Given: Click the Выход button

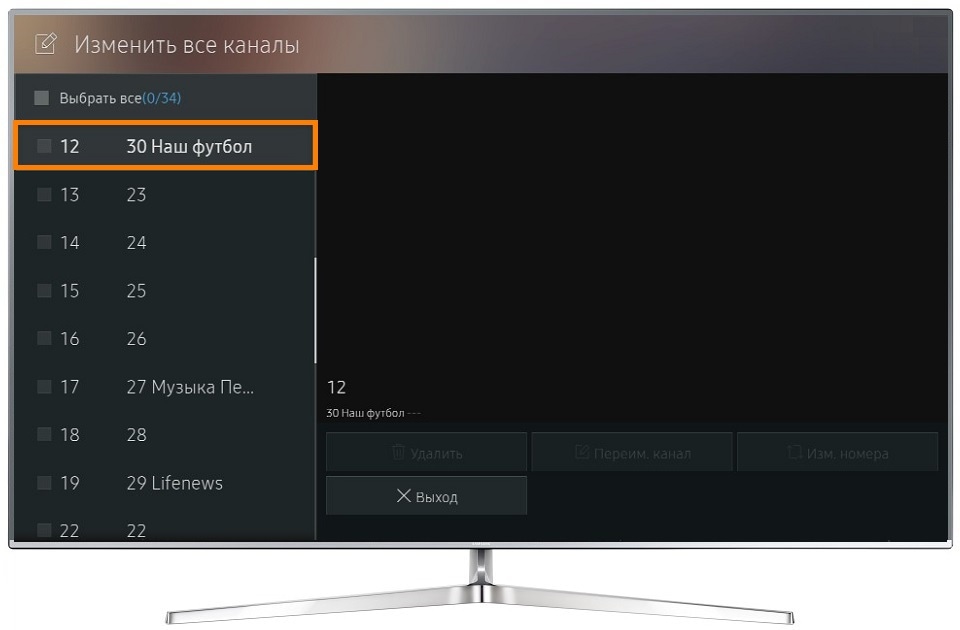Looking at the screenshot, I should (426, 495).
